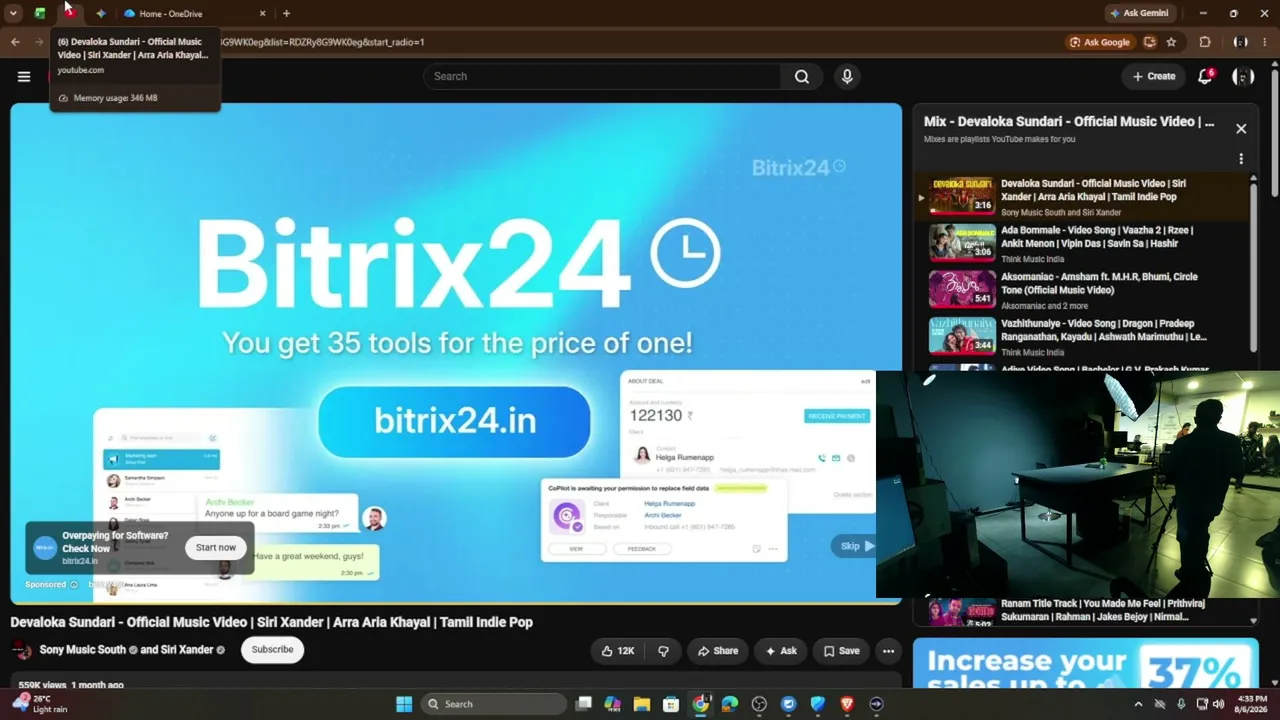Save the video to a playlist
Viewport: 1280px width, 720px height.
(841, 650)
